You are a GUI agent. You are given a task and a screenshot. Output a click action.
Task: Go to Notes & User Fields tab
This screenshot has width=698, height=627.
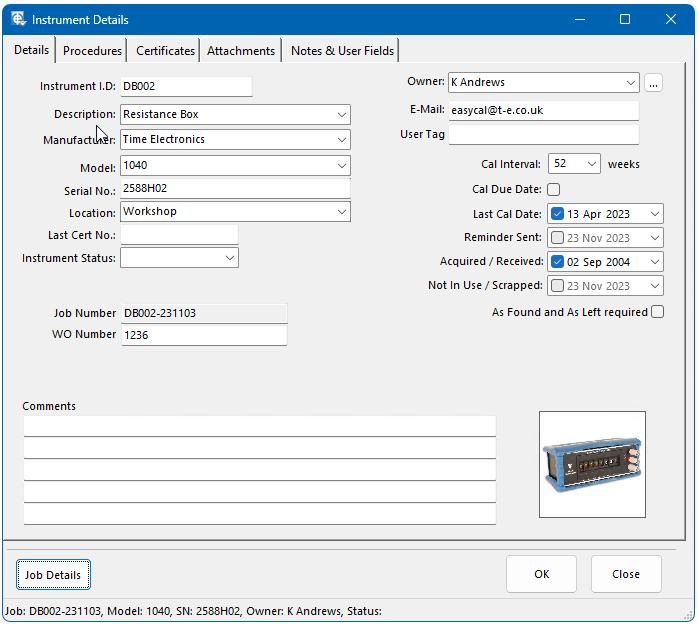point(342,51)
